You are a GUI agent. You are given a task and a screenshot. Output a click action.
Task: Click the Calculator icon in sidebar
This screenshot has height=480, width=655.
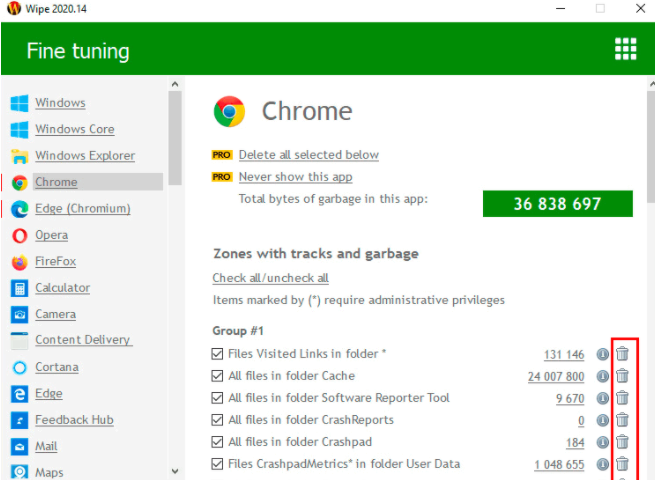pyautogui.click(x=19, y=288)
